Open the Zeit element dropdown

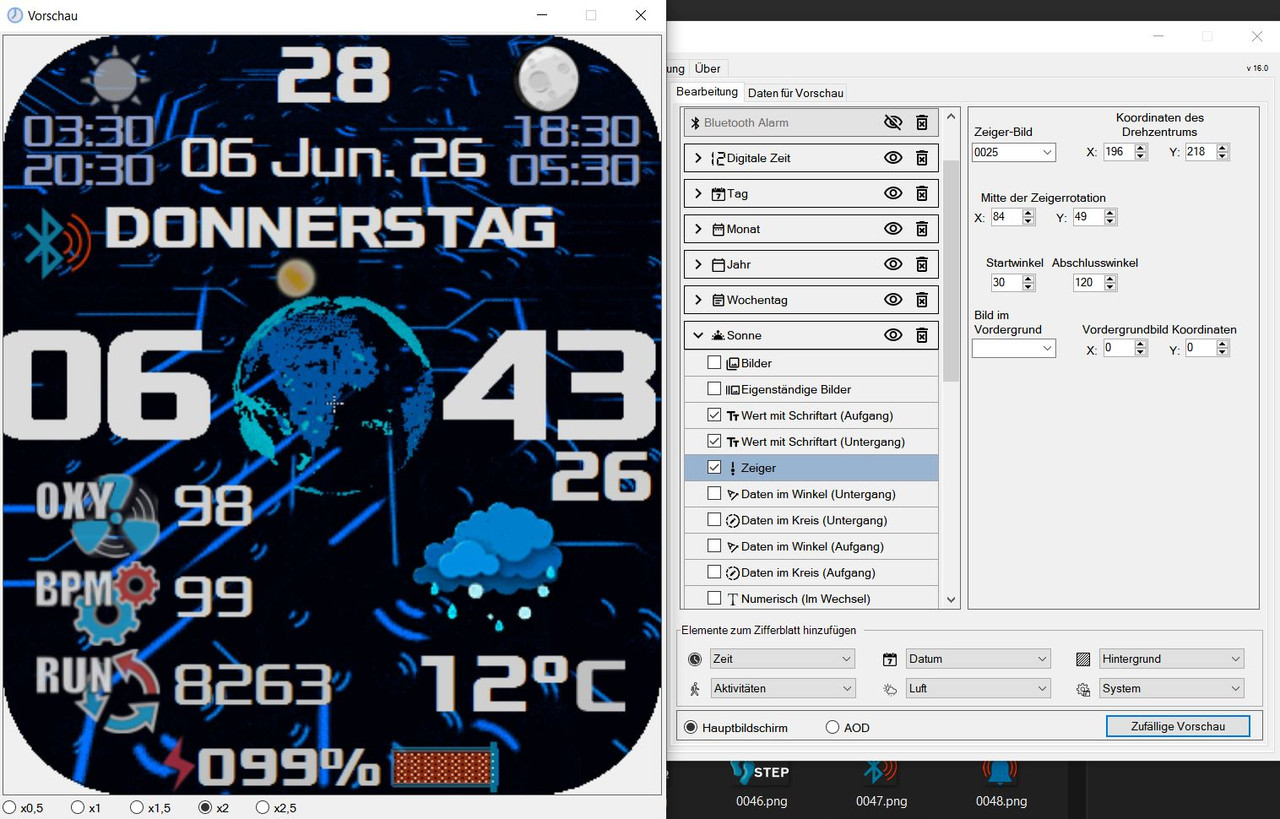(x=782, y=659)
